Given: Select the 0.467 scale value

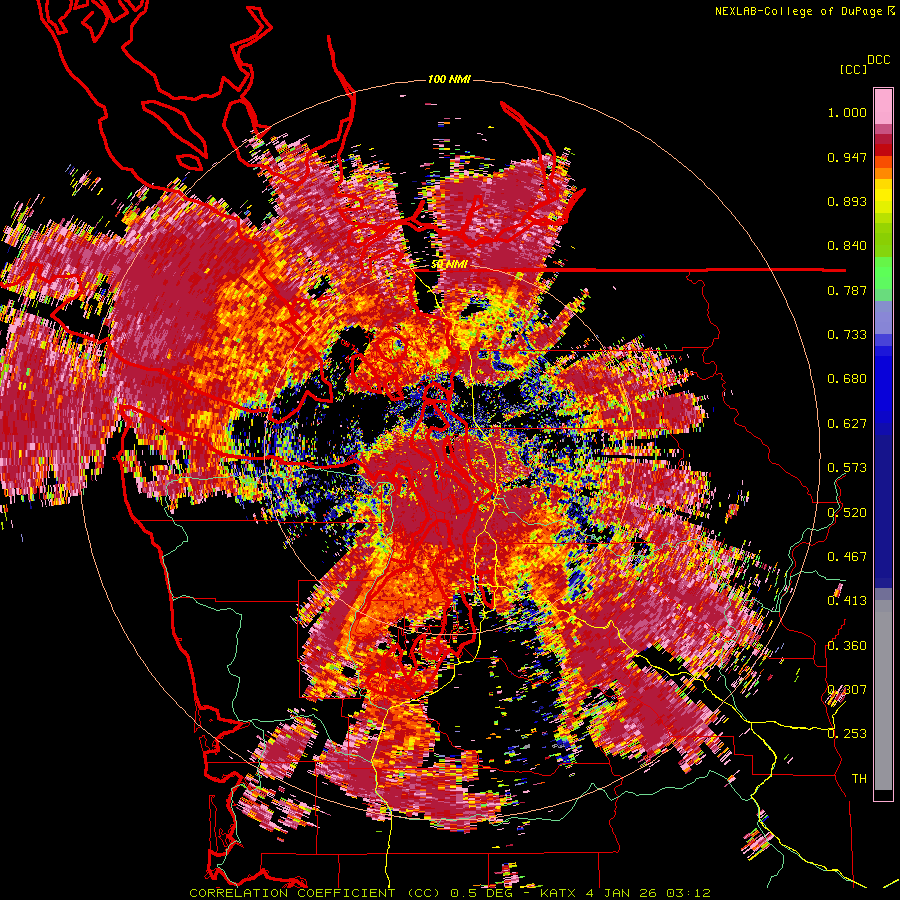Looking at the screenshot, I should 847,557.
